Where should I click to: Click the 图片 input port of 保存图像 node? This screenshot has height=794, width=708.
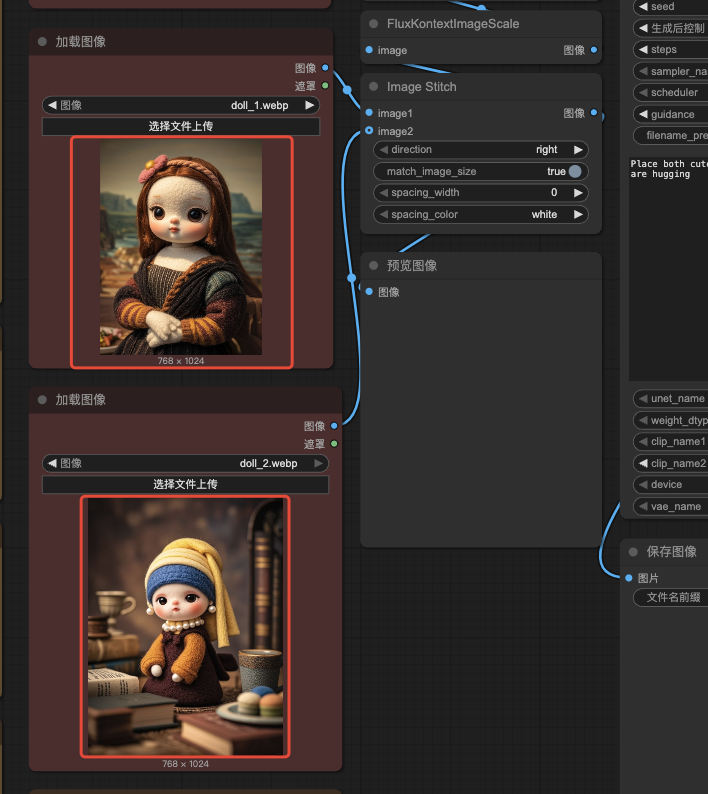[628, 578]
